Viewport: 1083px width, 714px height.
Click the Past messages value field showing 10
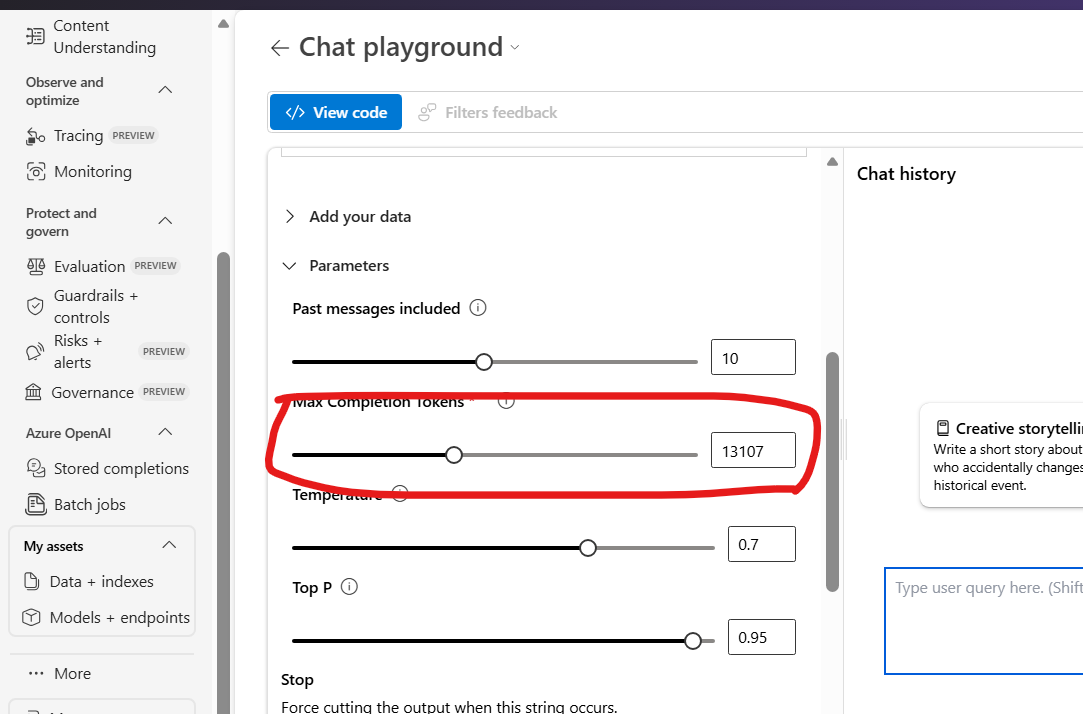753,357
